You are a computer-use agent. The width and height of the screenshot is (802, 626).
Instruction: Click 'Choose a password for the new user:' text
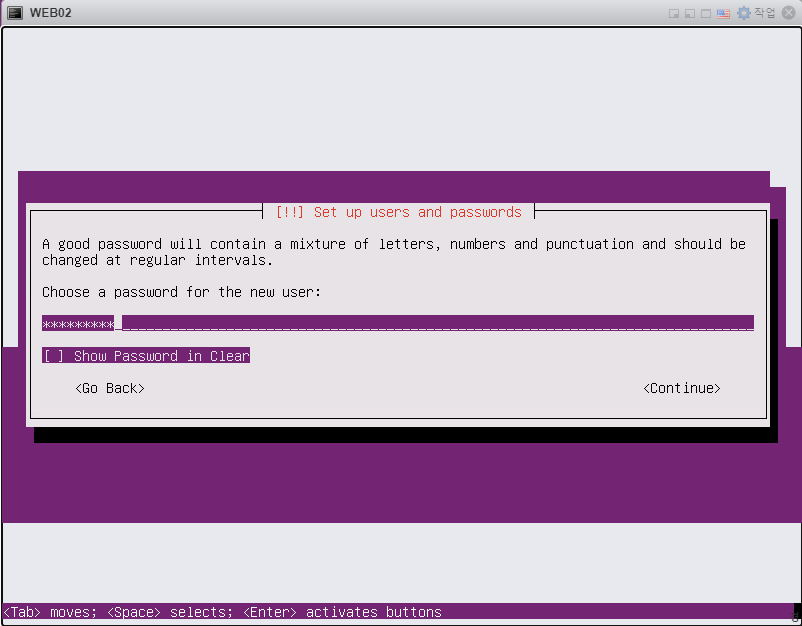point(182,292)
